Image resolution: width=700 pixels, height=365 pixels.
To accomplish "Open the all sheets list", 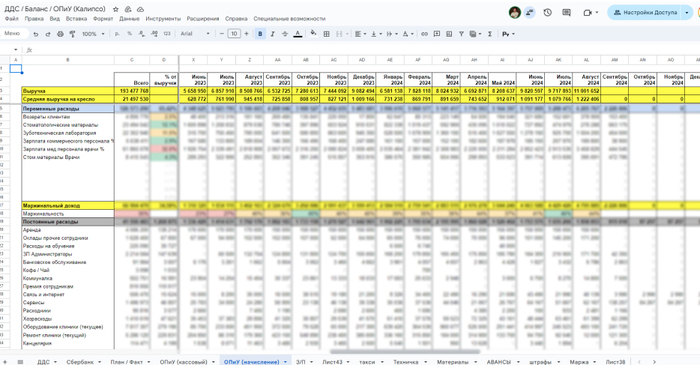I will pos(20,361).
